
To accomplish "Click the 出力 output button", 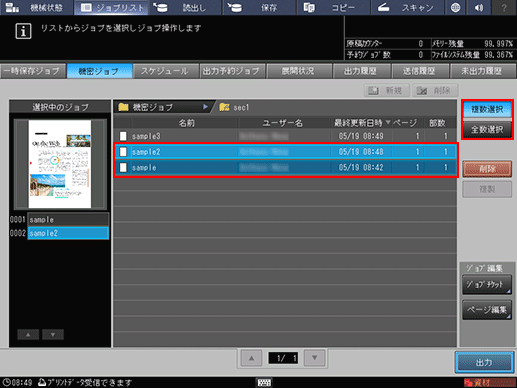I will [x=484, y=362].
